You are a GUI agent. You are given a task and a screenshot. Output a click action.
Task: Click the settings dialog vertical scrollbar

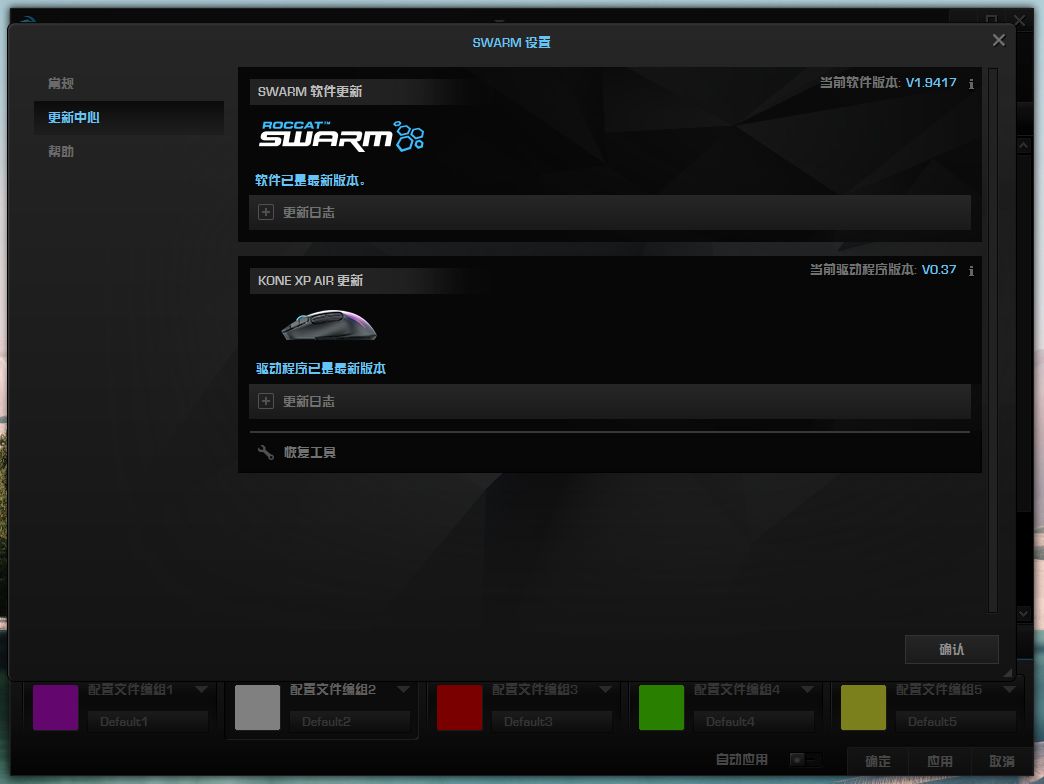pos(992,340)
